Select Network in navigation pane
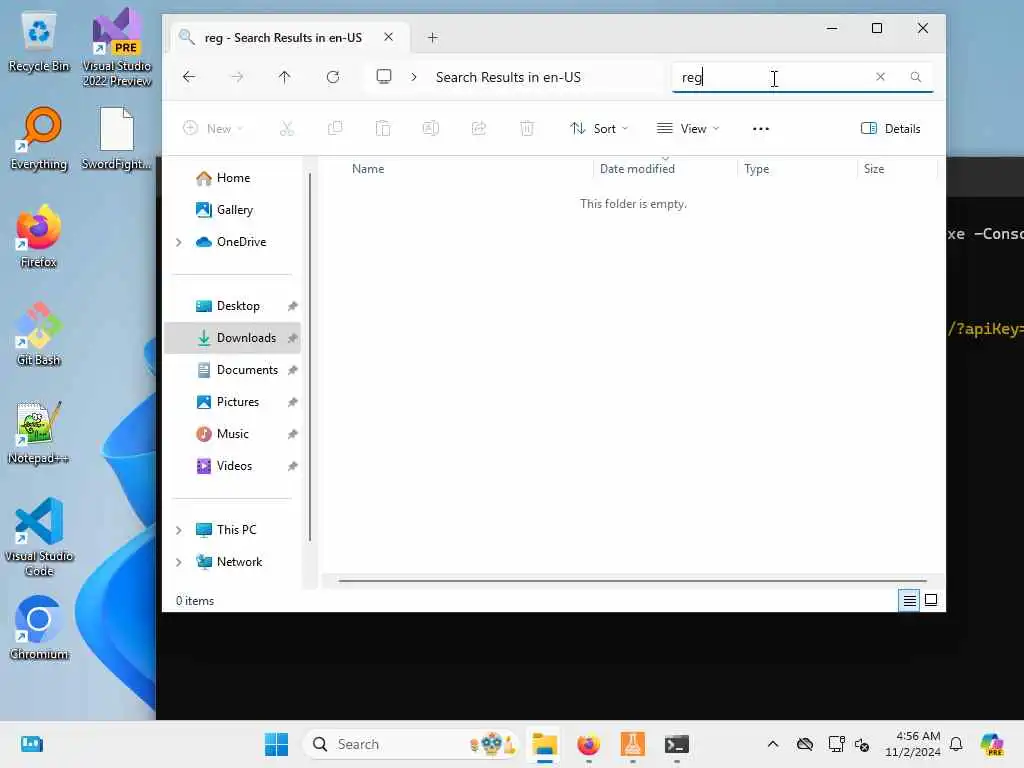This screenshot has width=1024, height=768. pyautogui.click(x=240, y=562)
